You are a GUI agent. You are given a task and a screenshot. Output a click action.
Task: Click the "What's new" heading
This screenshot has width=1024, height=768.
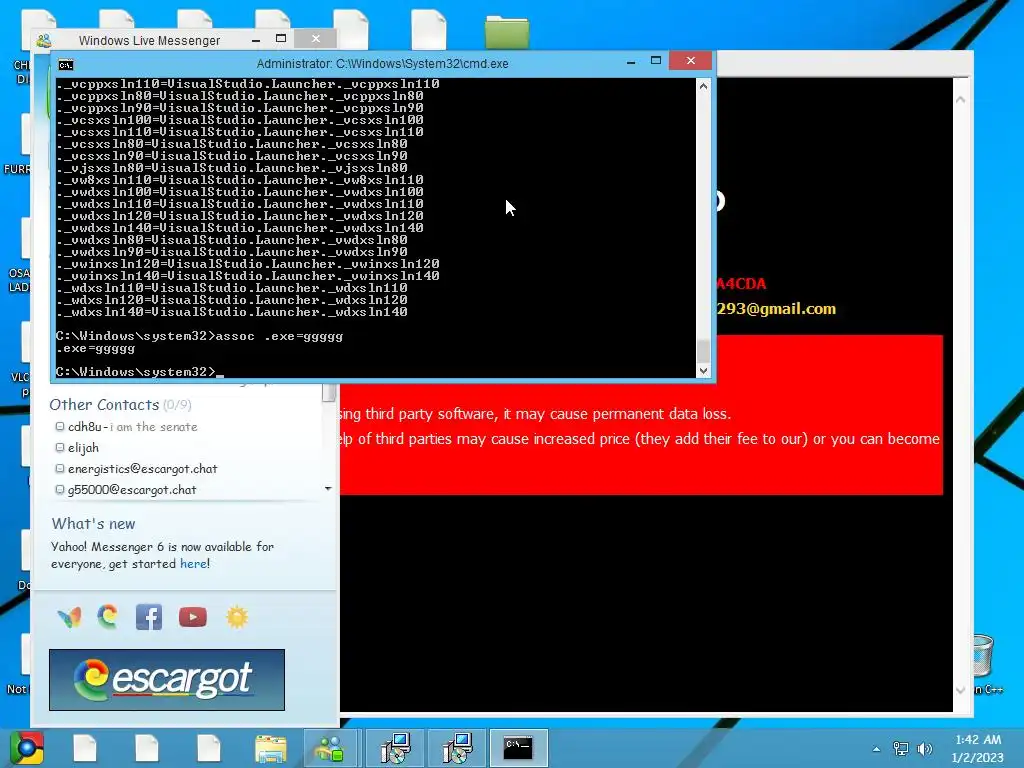93,524
